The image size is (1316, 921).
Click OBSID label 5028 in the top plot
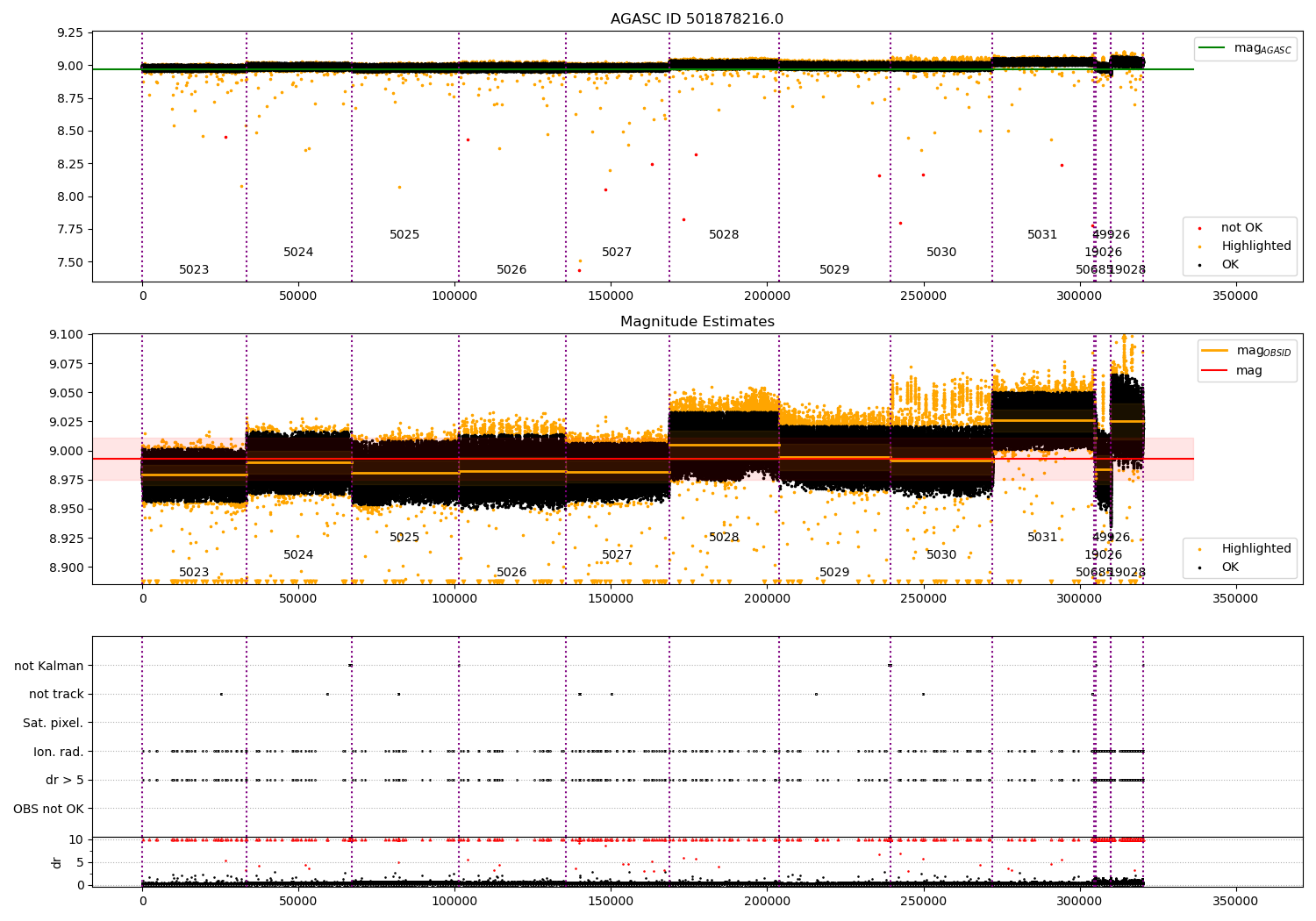click(x=724, y=235)
